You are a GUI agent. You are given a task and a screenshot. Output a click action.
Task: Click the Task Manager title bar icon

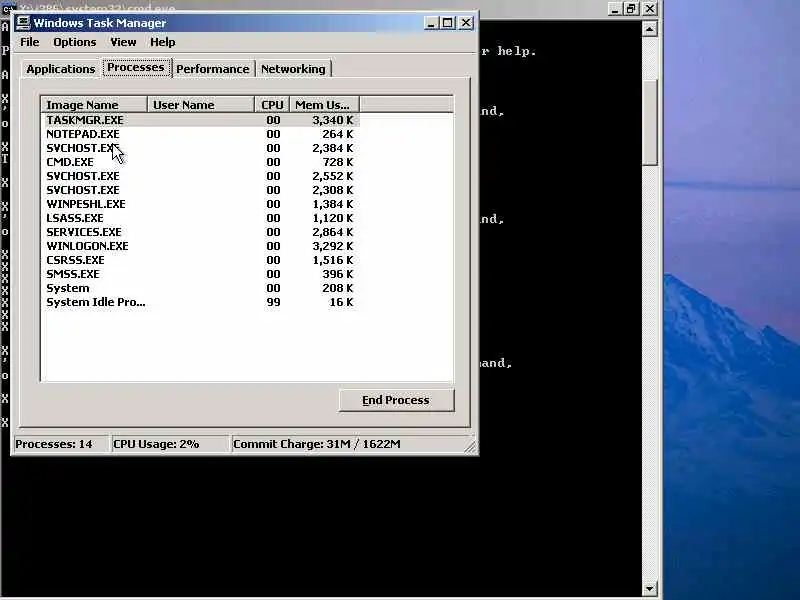click(x=22, y=22)
